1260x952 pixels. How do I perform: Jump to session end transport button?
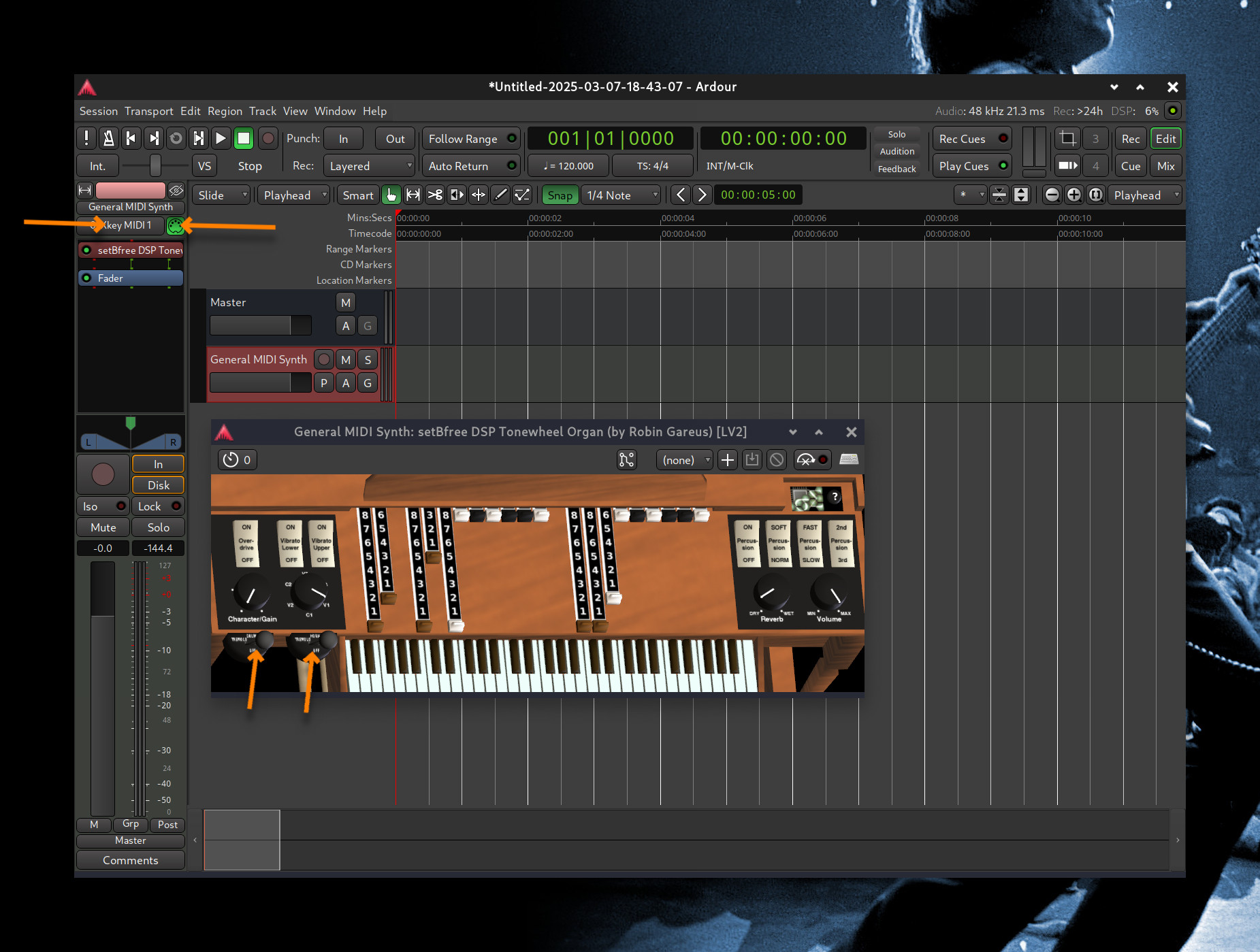(x=154, y=139)
